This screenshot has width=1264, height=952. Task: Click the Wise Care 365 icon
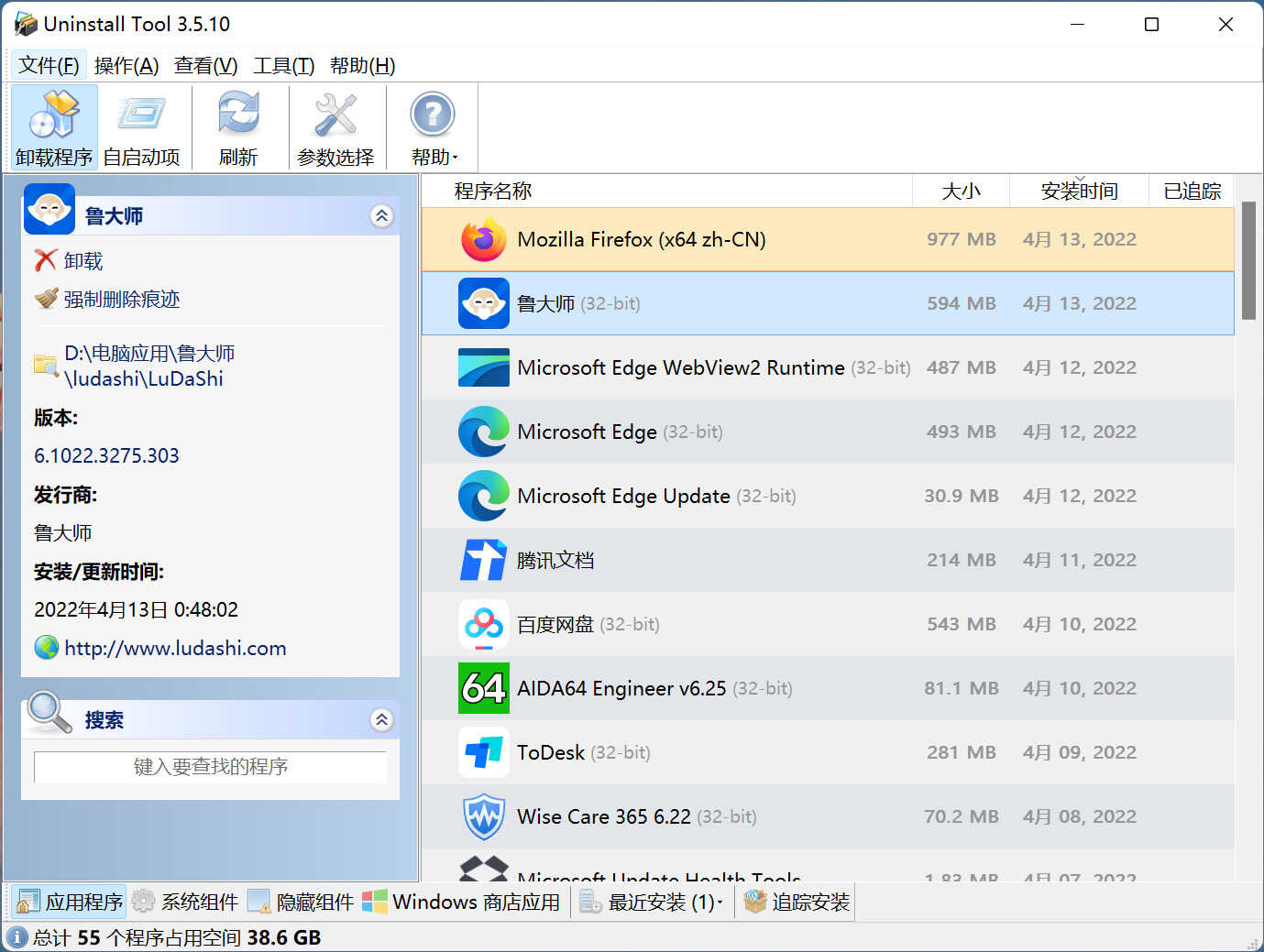tap(484, 816)
